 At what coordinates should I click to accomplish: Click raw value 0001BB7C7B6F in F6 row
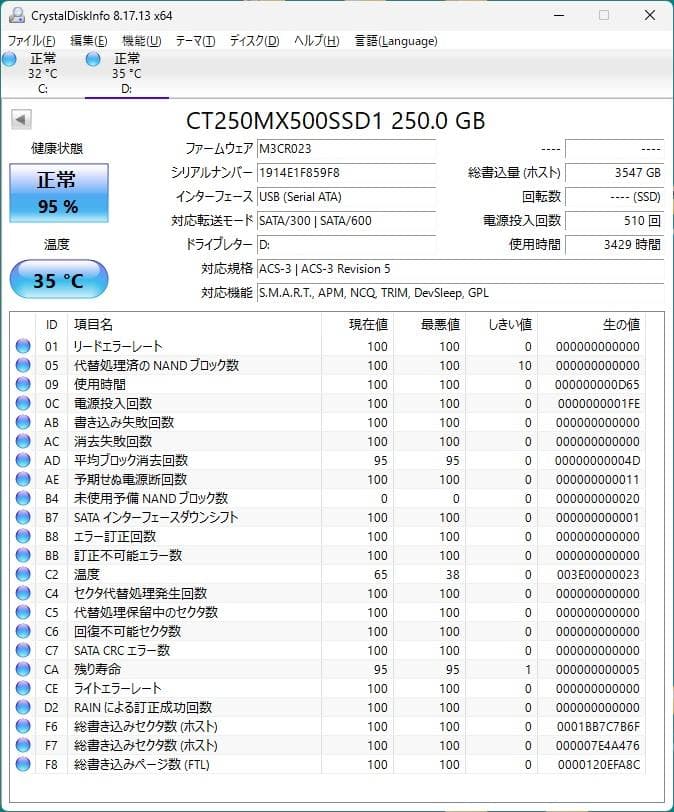(x=598, y=727)
